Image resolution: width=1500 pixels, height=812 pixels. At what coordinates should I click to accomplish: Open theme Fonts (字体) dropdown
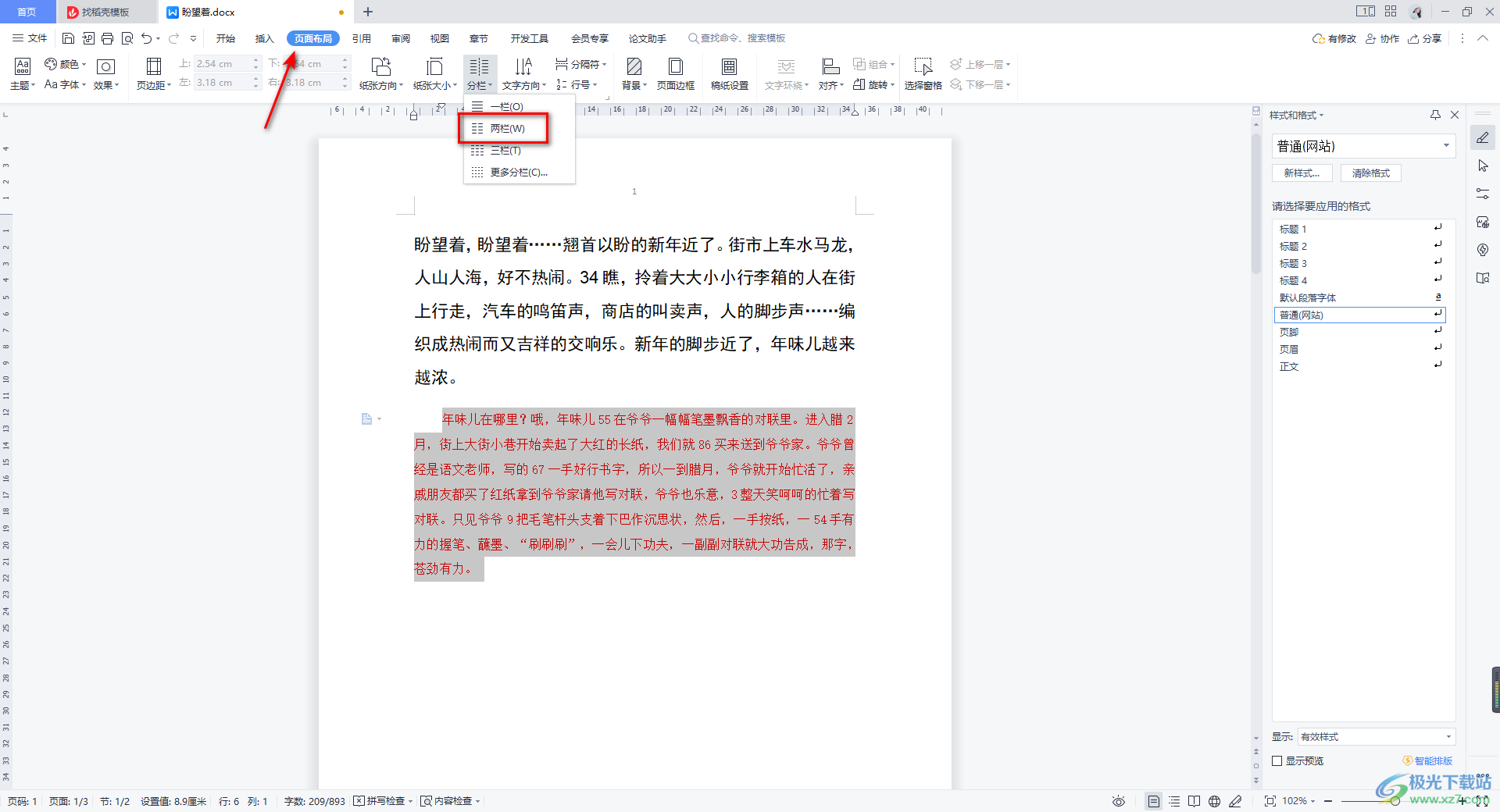[66, 84]
